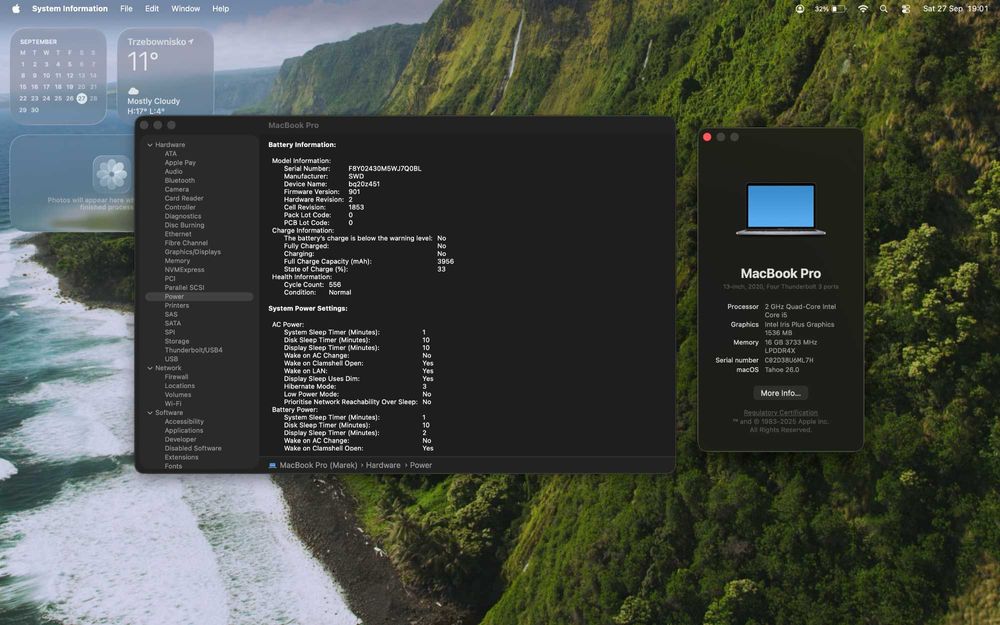This screenshot has width=1000, height=625.
Task: Select Volumes under Network
Action: (x=178, y=395)
